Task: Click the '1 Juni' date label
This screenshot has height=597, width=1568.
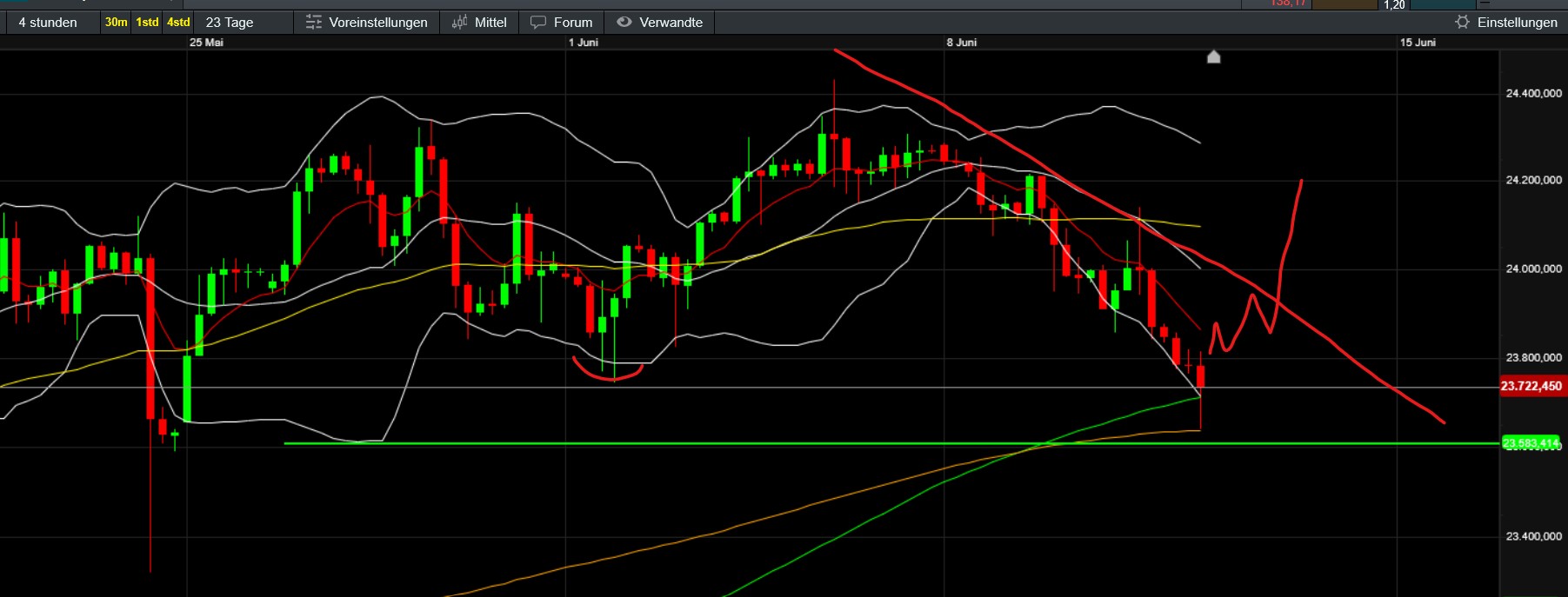Action: [584, 43]
